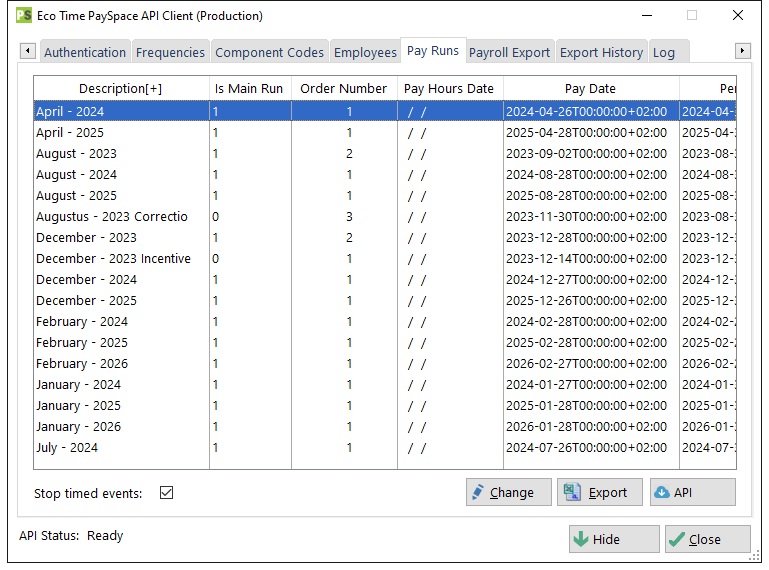Click the Order Number column header
The height and width of the screenshot is (570, 769).
pos(344,88)
